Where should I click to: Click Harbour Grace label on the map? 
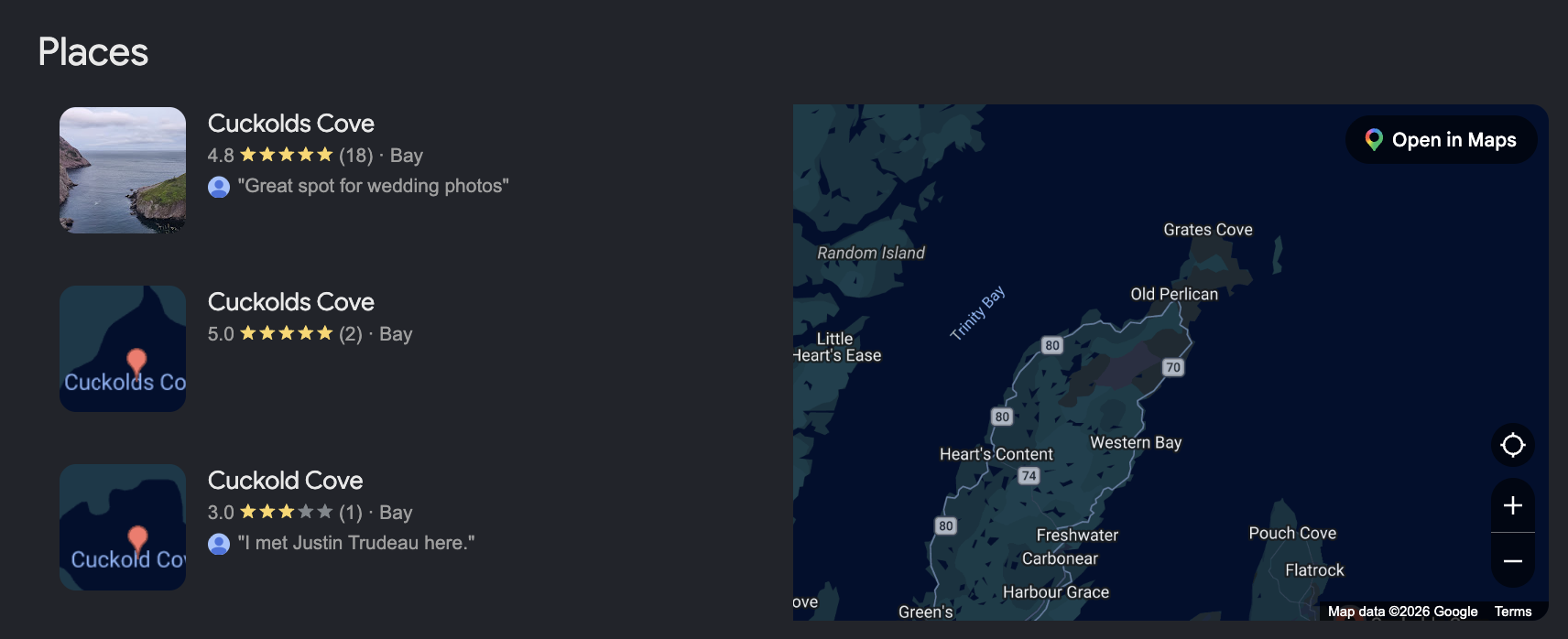(1055, 592)
